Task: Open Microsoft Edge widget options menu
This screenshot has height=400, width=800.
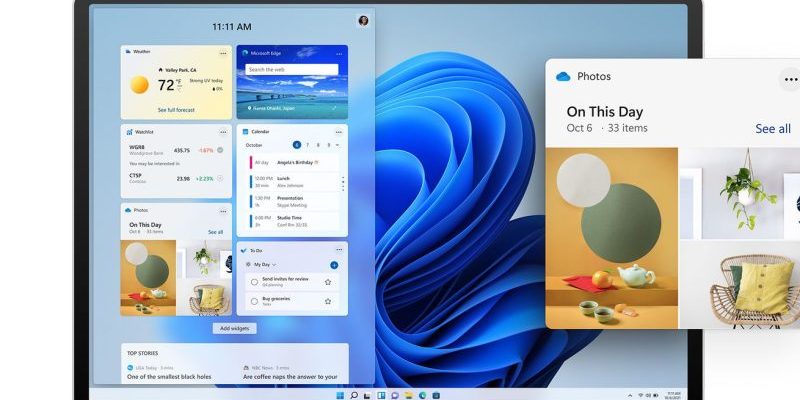Action: point(339,54)
